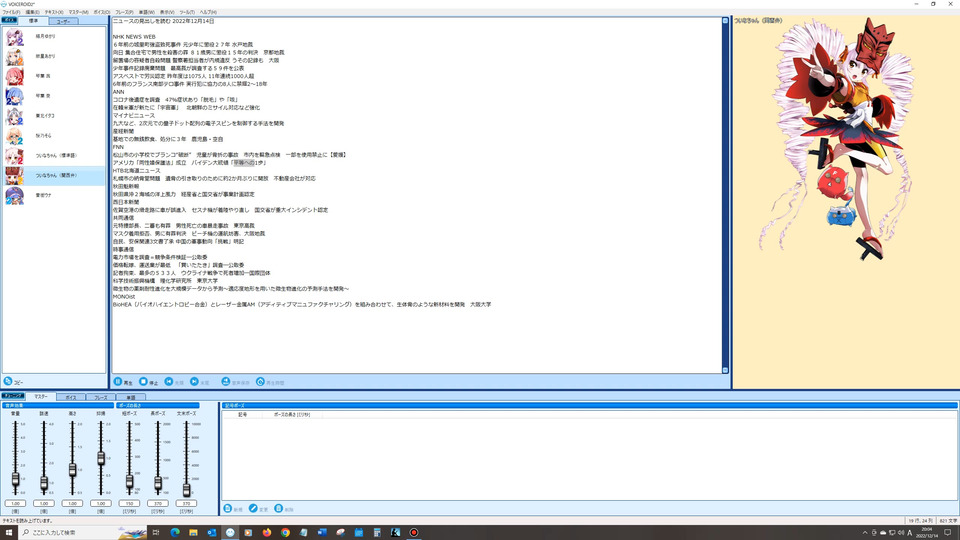
Task: Click the 記号 column header
Action: pos(242,414)
